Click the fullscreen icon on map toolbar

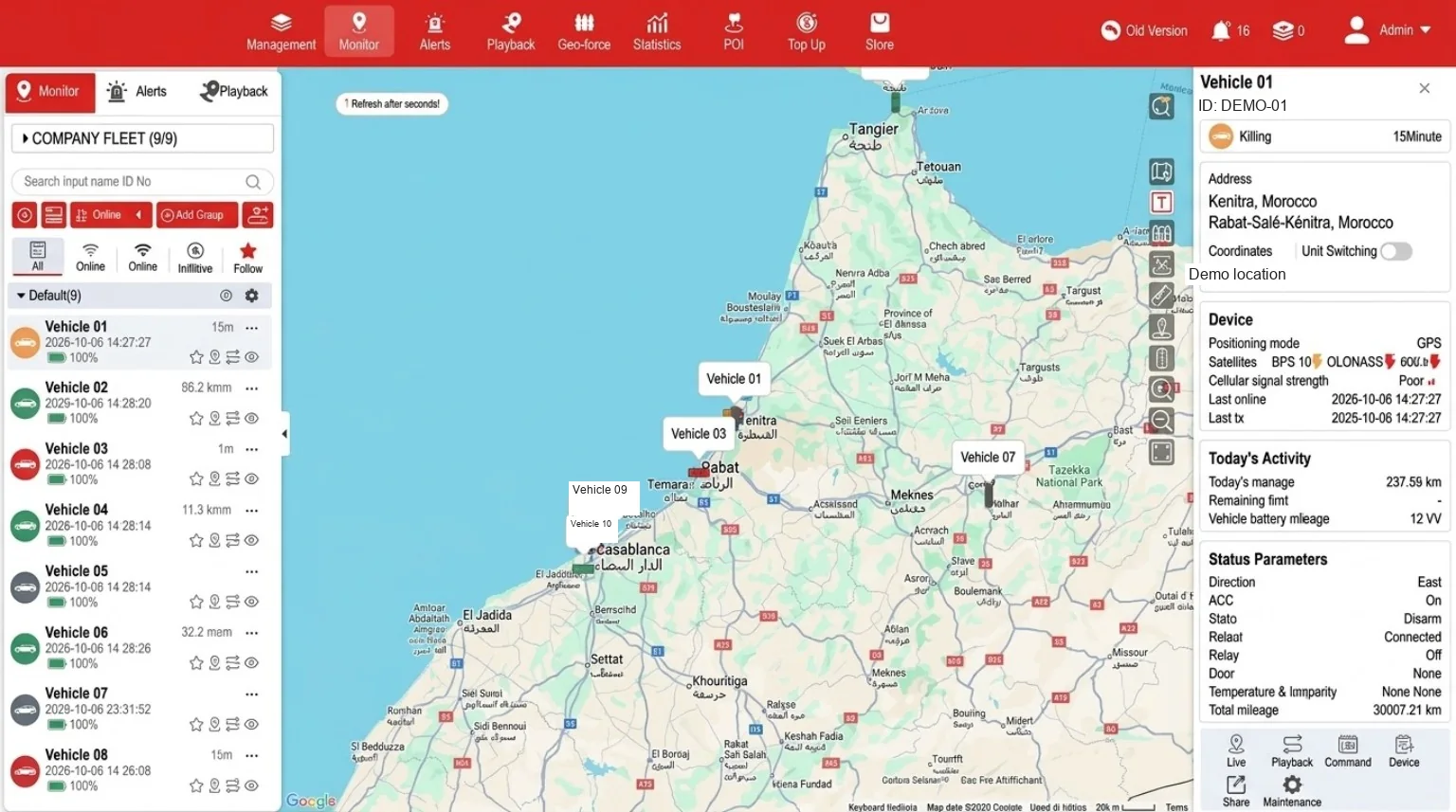pyautogui.click(x=1161, y=452)
